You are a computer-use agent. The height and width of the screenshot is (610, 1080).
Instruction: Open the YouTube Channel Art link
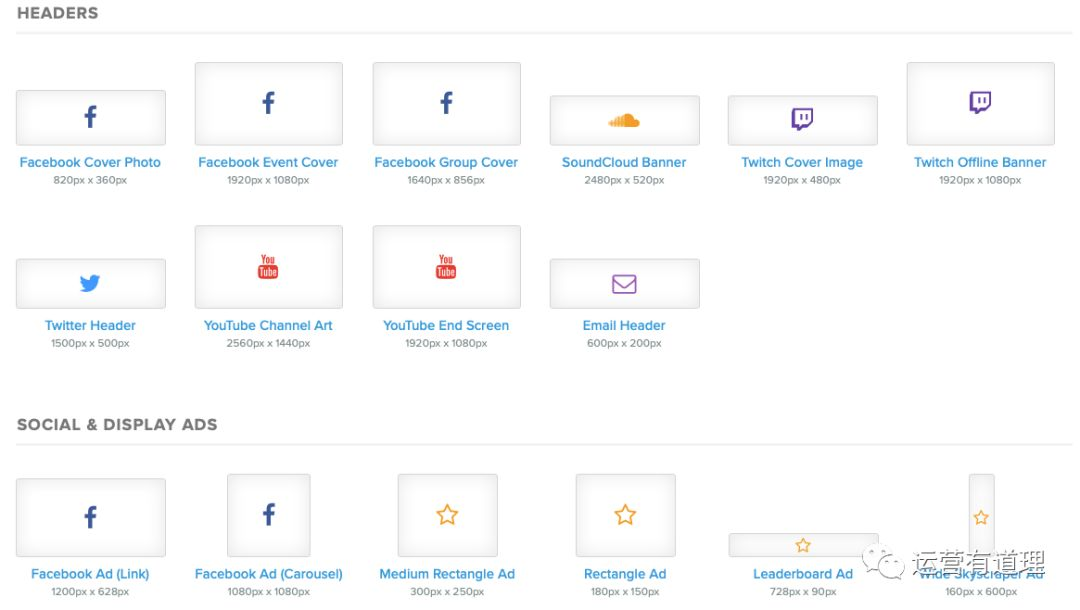tap(269, 326)
